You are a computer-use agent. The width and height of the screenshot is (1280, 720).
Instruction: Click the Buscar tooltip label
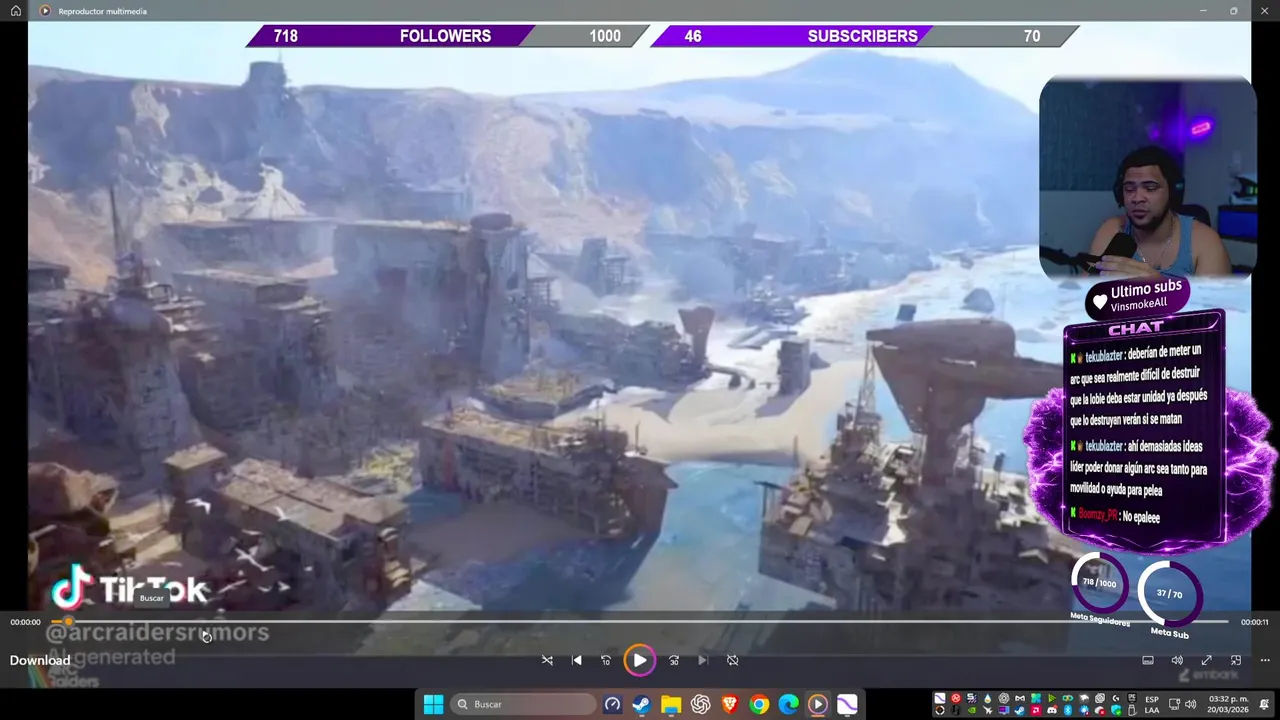point(151,598)
